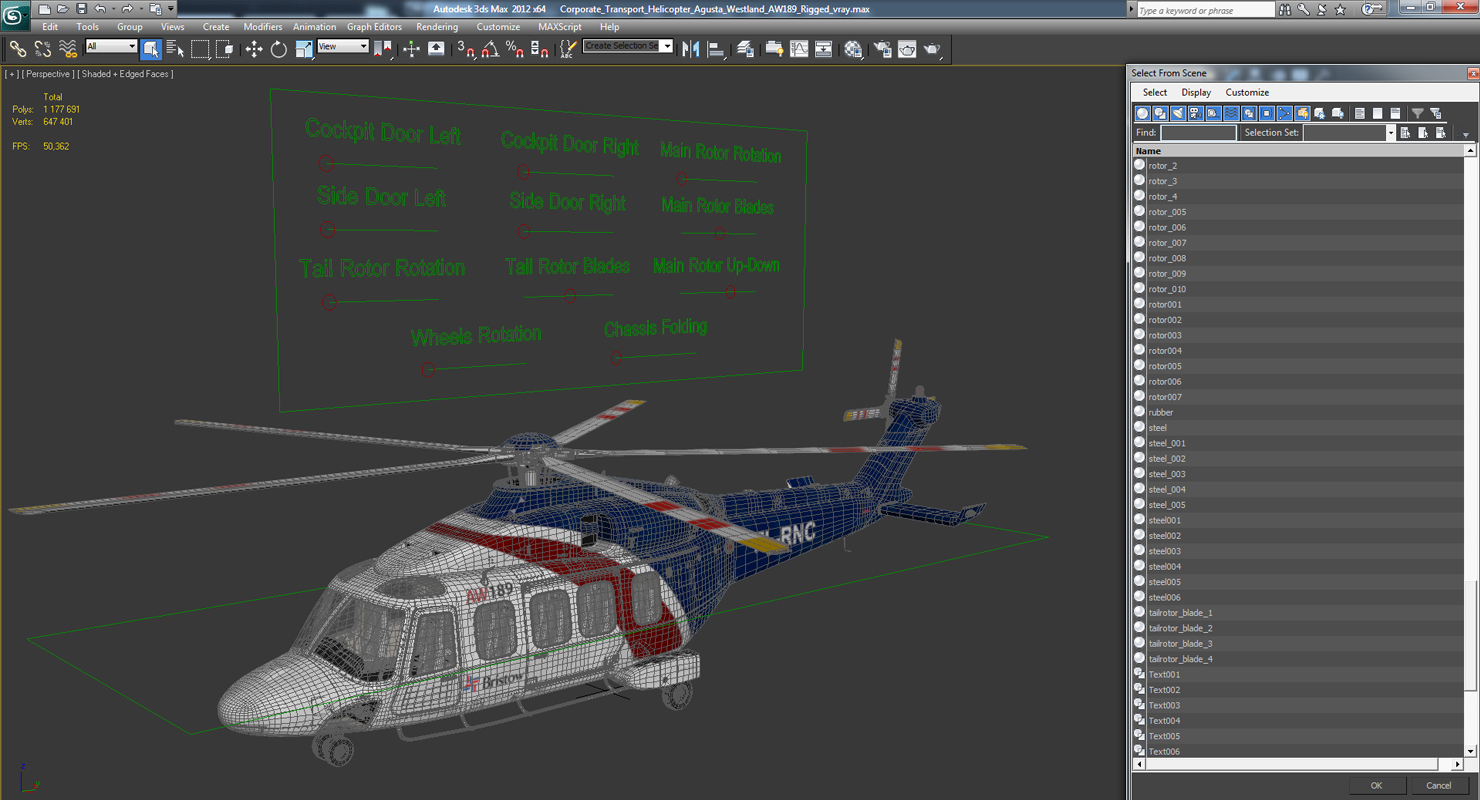1480x800 pixels.
Task: Click the keyword search box
Action: point(1205,10)
